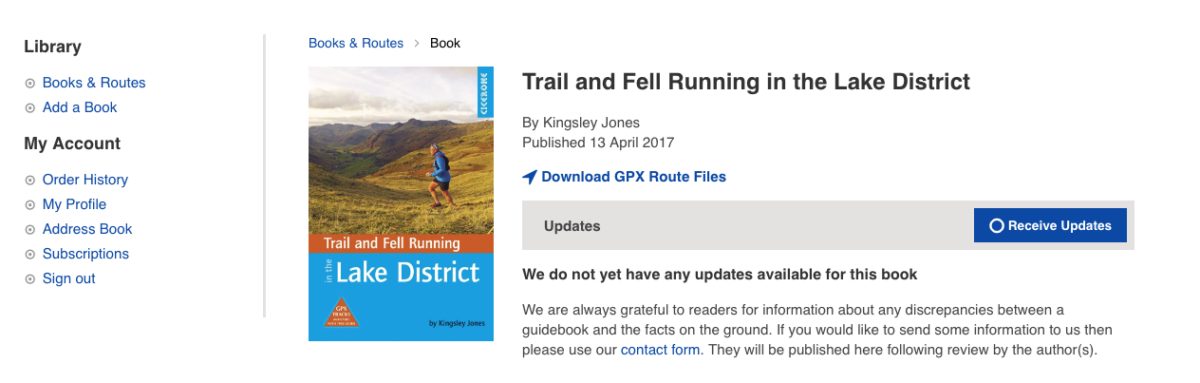Click the bullet icon beside Add a Book
The height and width of the screenshot is (383, 1200).
pyautogui.click(x=30, y=108)
